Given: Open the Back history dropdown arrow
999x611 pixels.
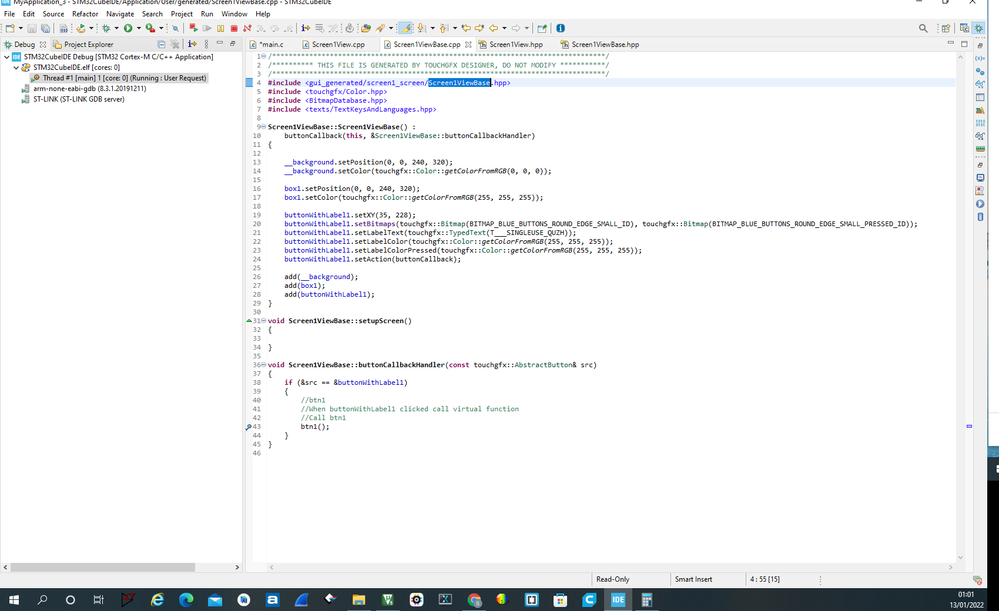Looking at the screenshot, I should tap(504, 28).
